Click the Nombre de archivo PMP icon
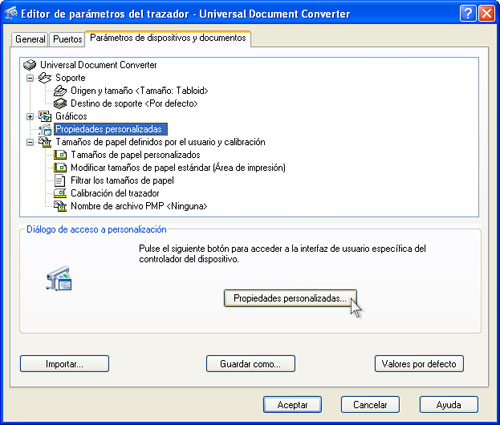Image resolution: width=500 pixels, height=425 pixels. (60, 206)
